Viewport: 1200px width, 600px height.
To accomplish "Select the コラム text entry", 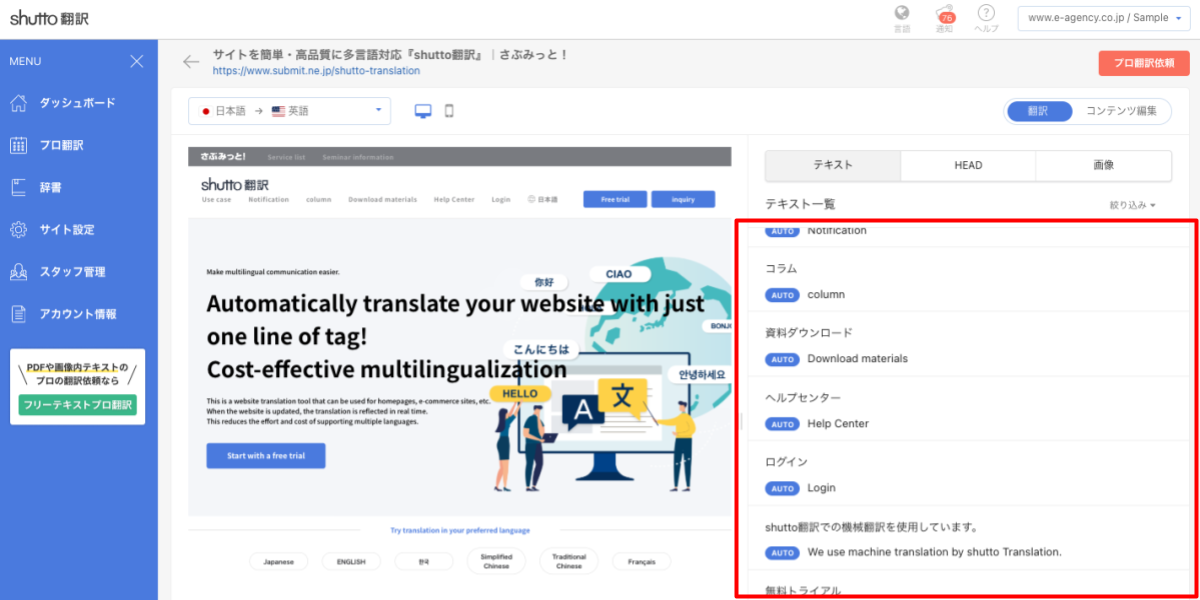I will coord(781,269).
